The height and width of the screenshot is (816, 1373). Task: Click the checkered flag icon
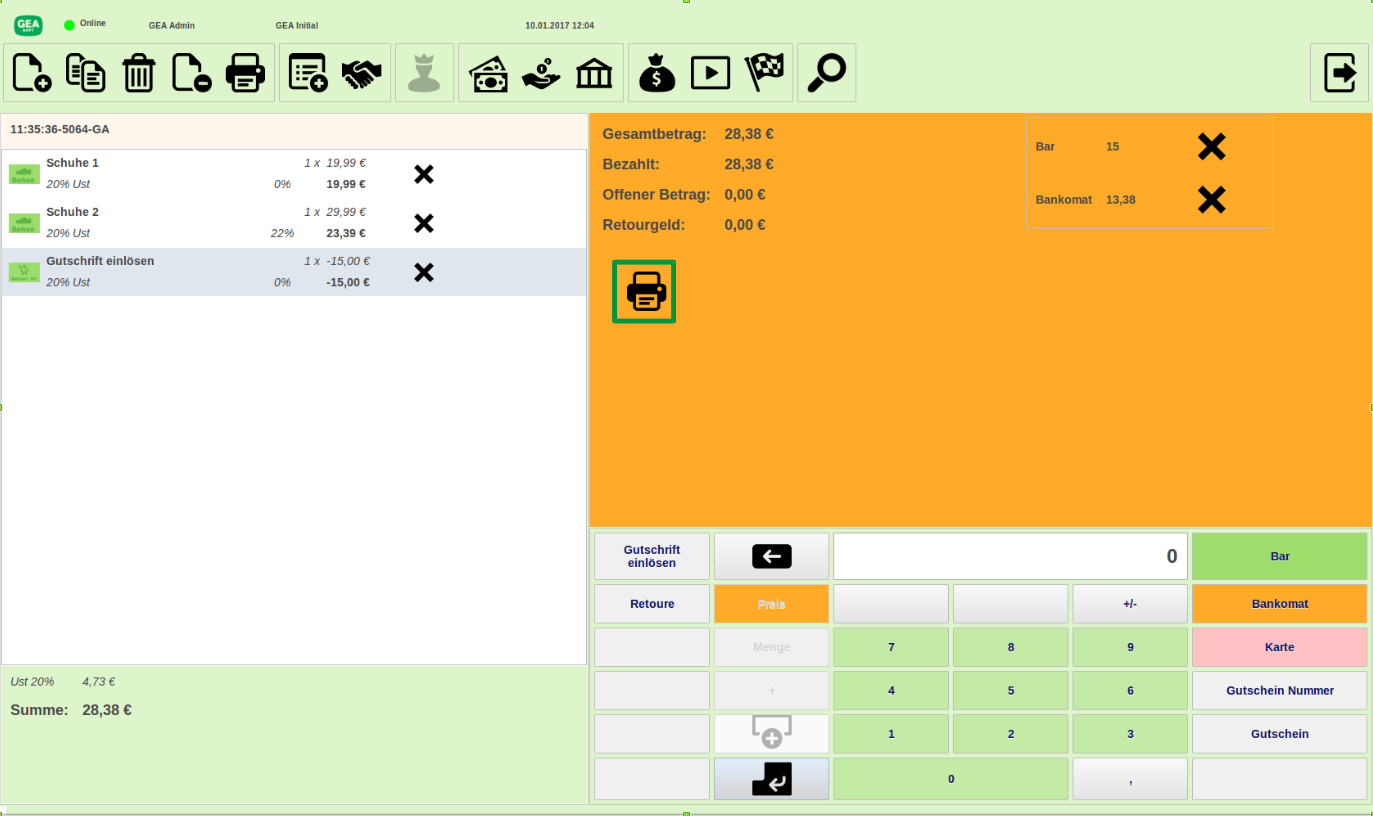(x=765, y=73)
